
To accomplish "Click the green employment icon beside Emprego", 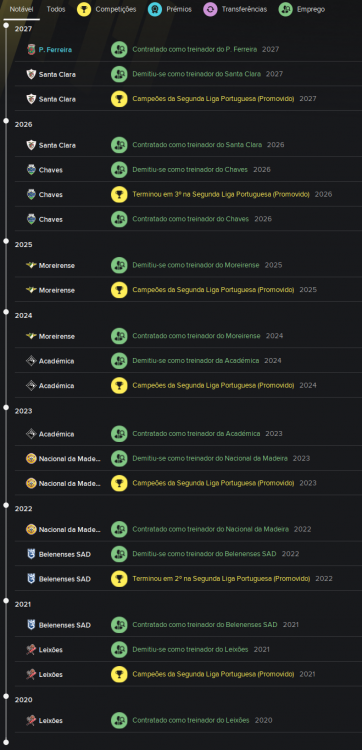I will coord(285,10).
